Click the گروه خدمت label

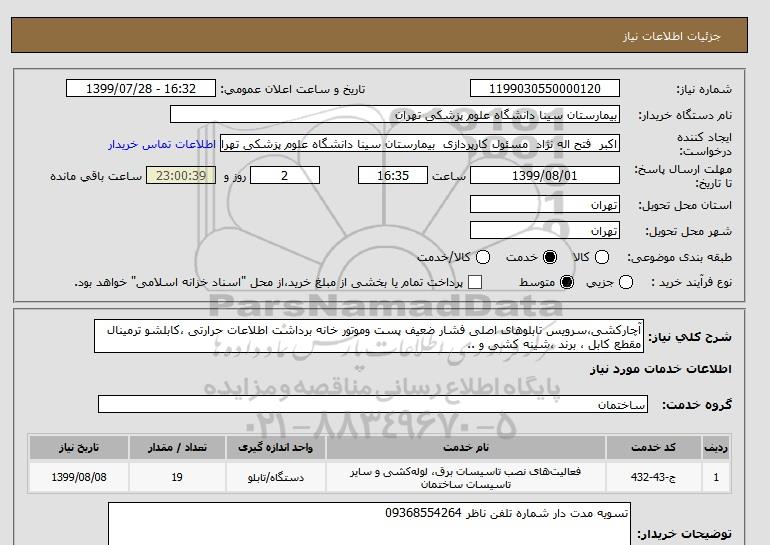(697, 405)
